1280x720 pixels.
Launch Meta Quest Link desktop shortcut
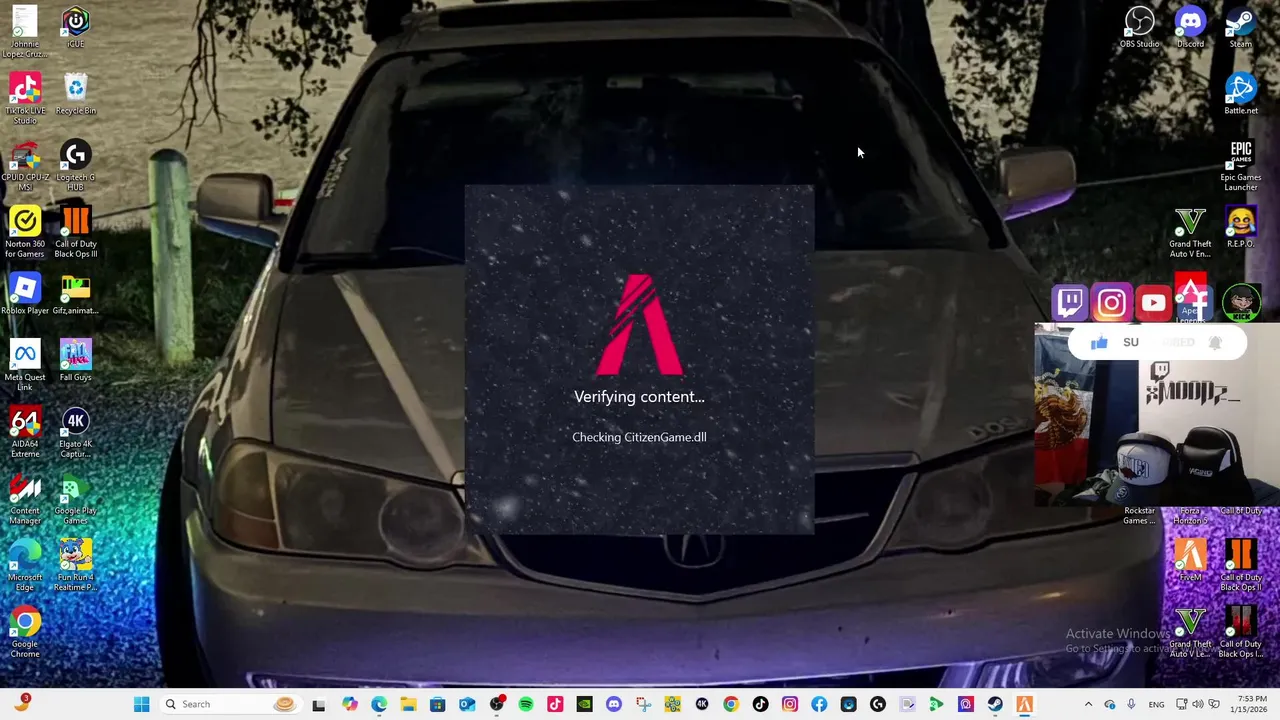click(x=25, y=365)
